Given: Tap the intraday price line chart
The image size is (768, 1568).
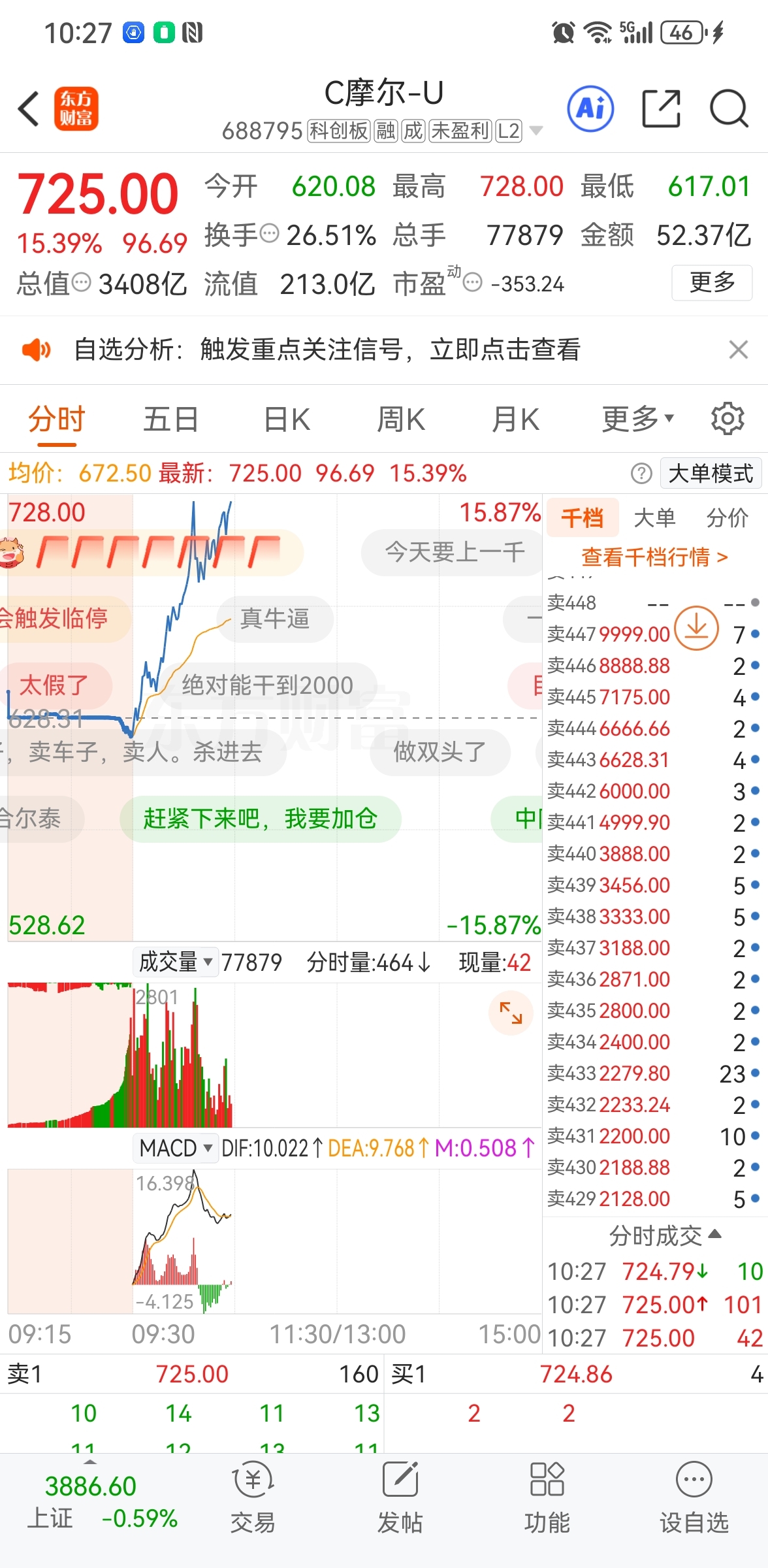Looking at the screenshot, I should pyautogui.click(x=274, y=717).
